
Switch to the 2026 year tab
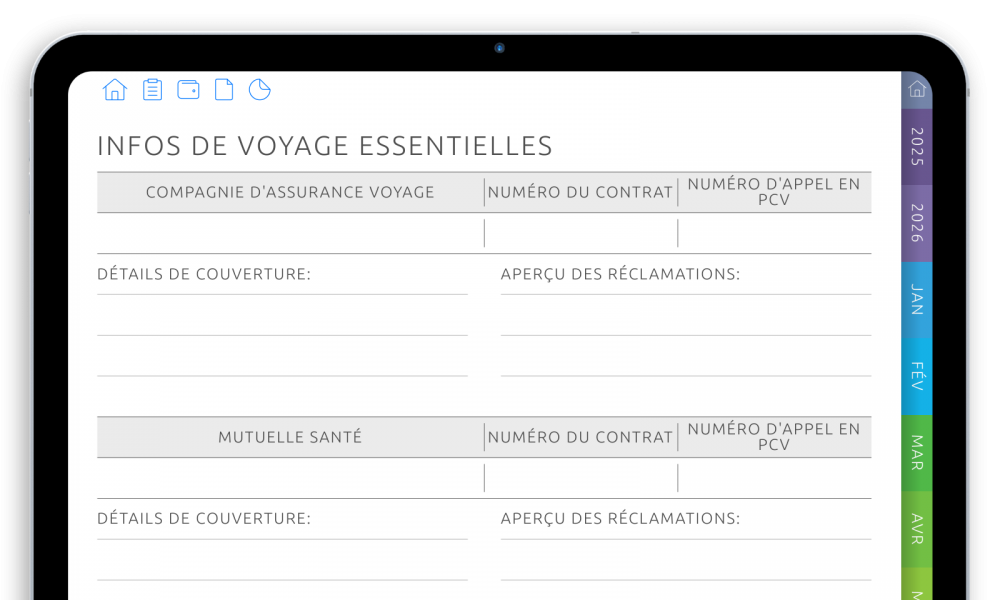pos(917,224)
